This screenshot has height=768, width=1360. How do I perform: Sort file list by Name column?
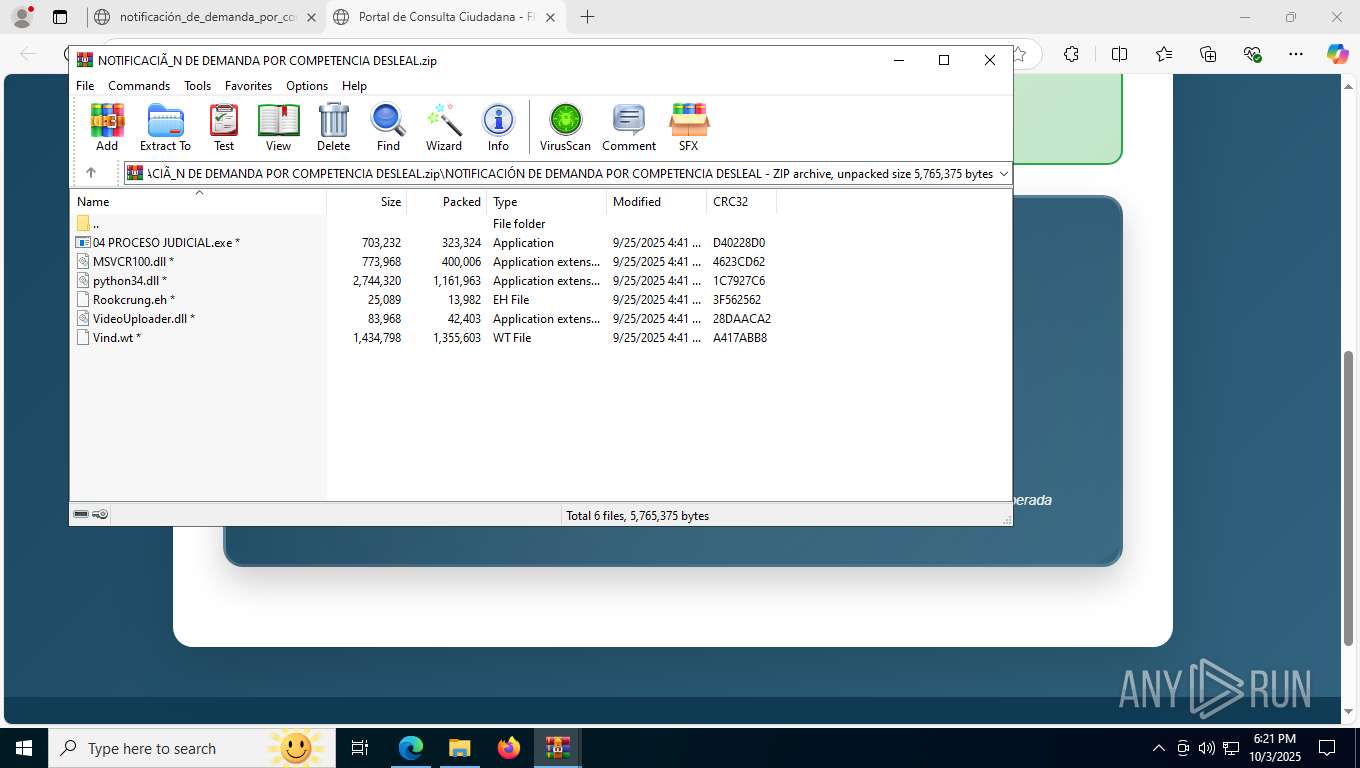pyautogui.click(x=198, y=202)
